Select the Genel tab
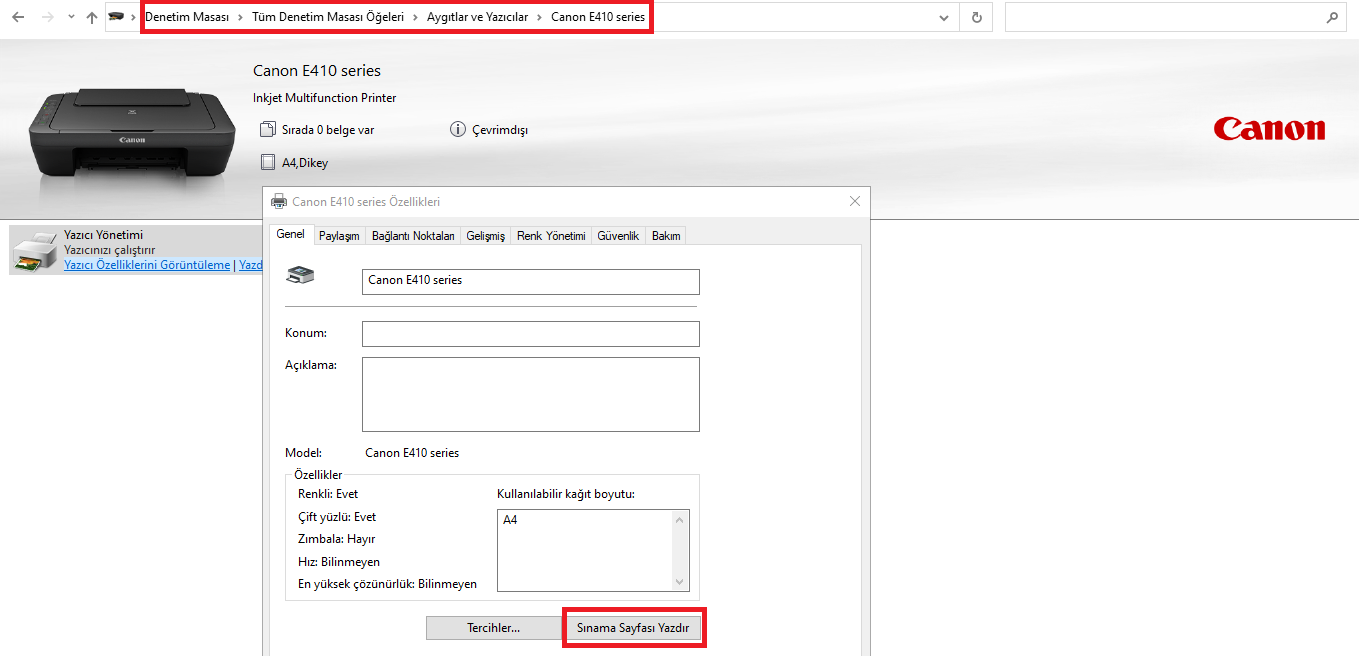The height and width of the screenshot is (656, 1359). 290,234
